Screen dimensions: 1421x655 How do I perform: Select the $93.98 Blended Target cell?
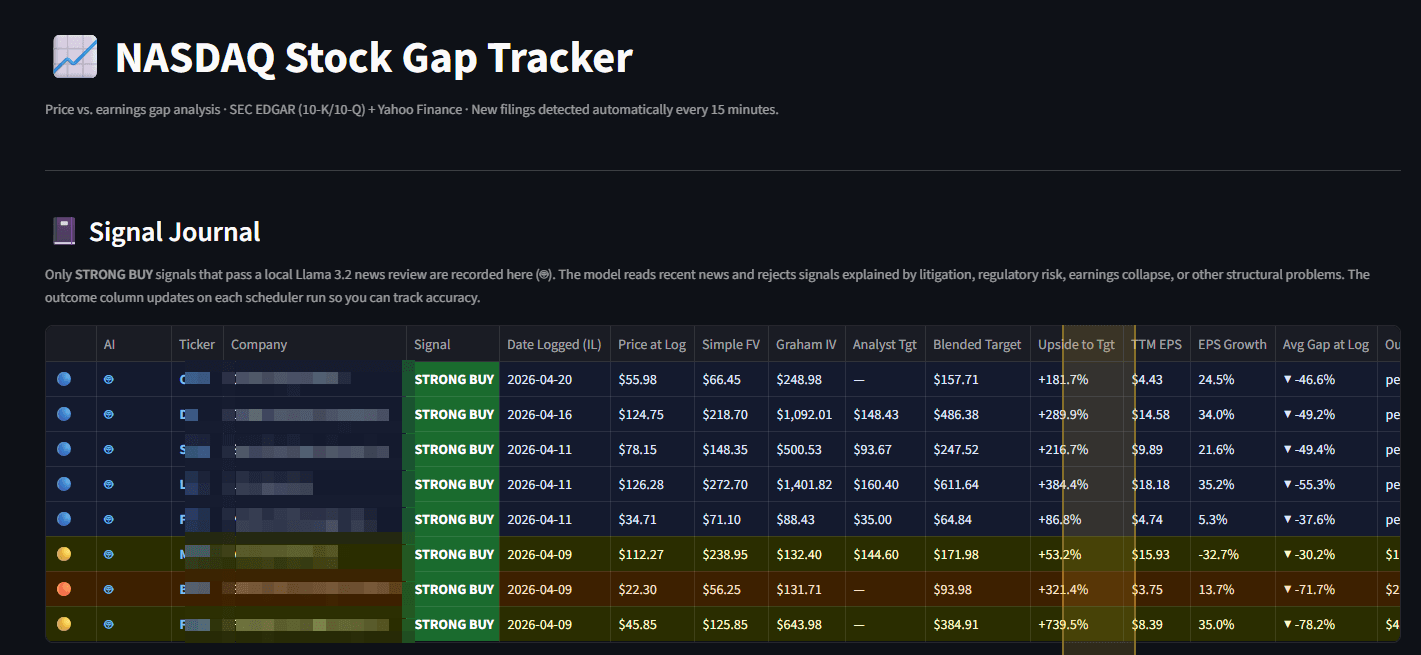click(x=977, y=589)
